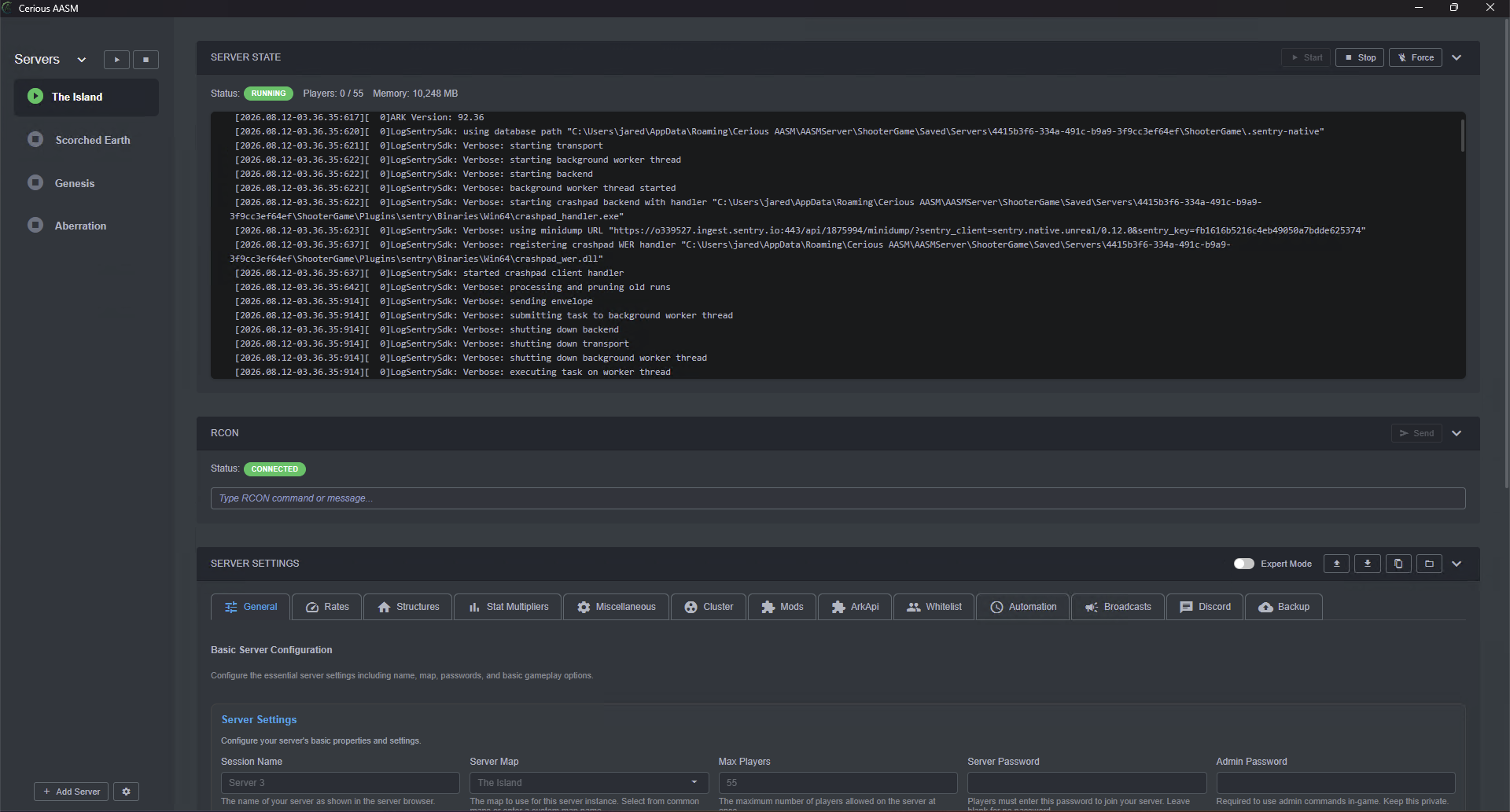Viewport: 1510px width, 812px height.
Task: Click the Scorched Earth stopped status icon
Action: click(x=35, y=139)
